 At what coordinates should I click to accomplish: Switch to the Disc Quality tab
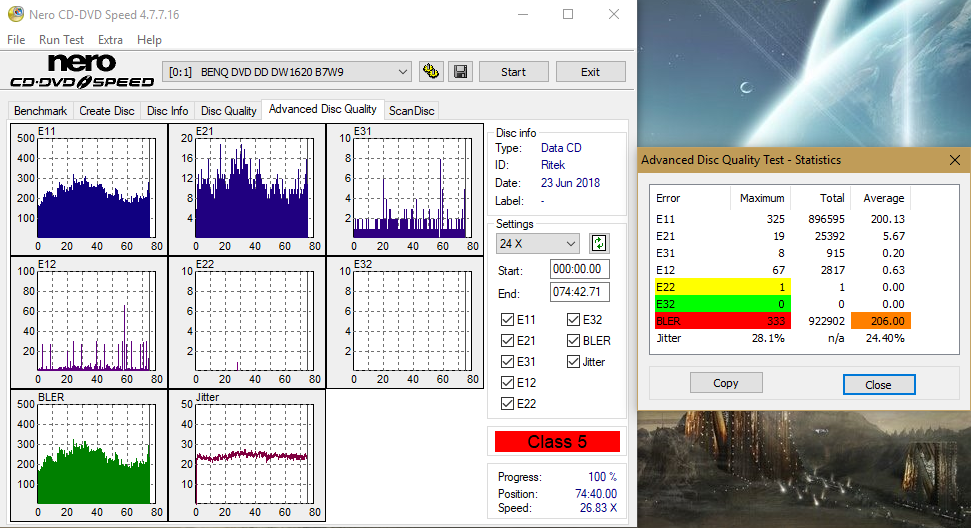229,111
